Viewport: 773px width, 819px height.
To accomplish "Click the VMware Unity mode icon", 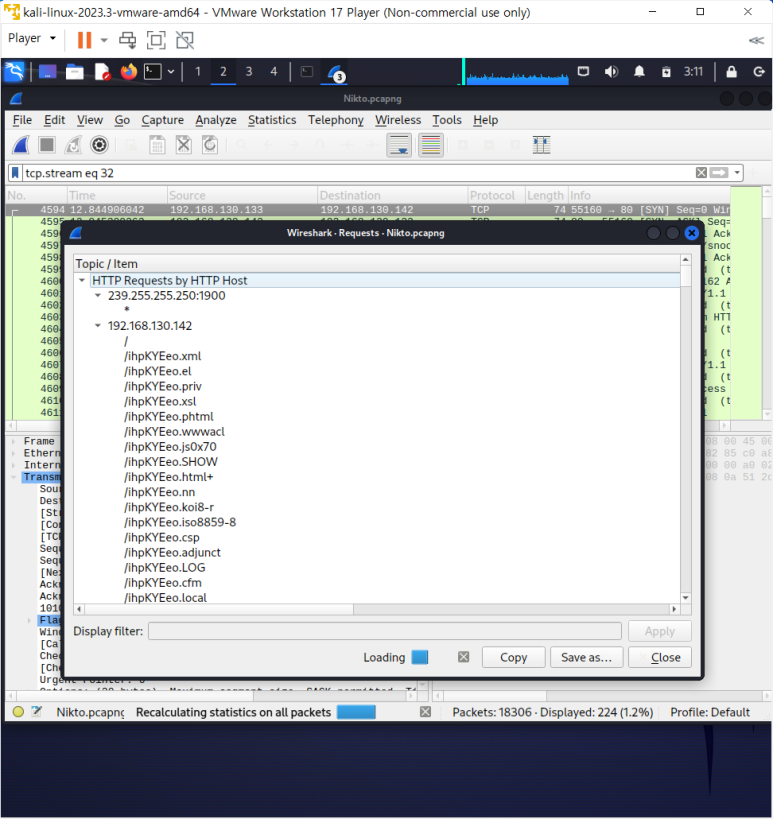I will (185, 40).
